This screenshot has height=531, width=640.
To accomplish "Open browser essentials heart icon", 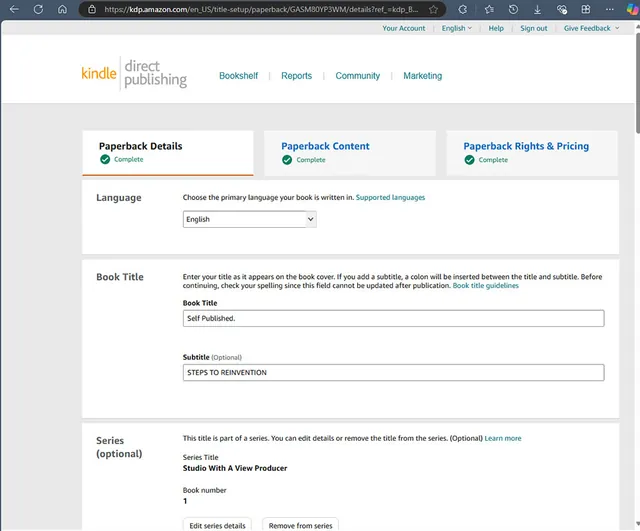I will pyautogui.click(x=562, y=9).
